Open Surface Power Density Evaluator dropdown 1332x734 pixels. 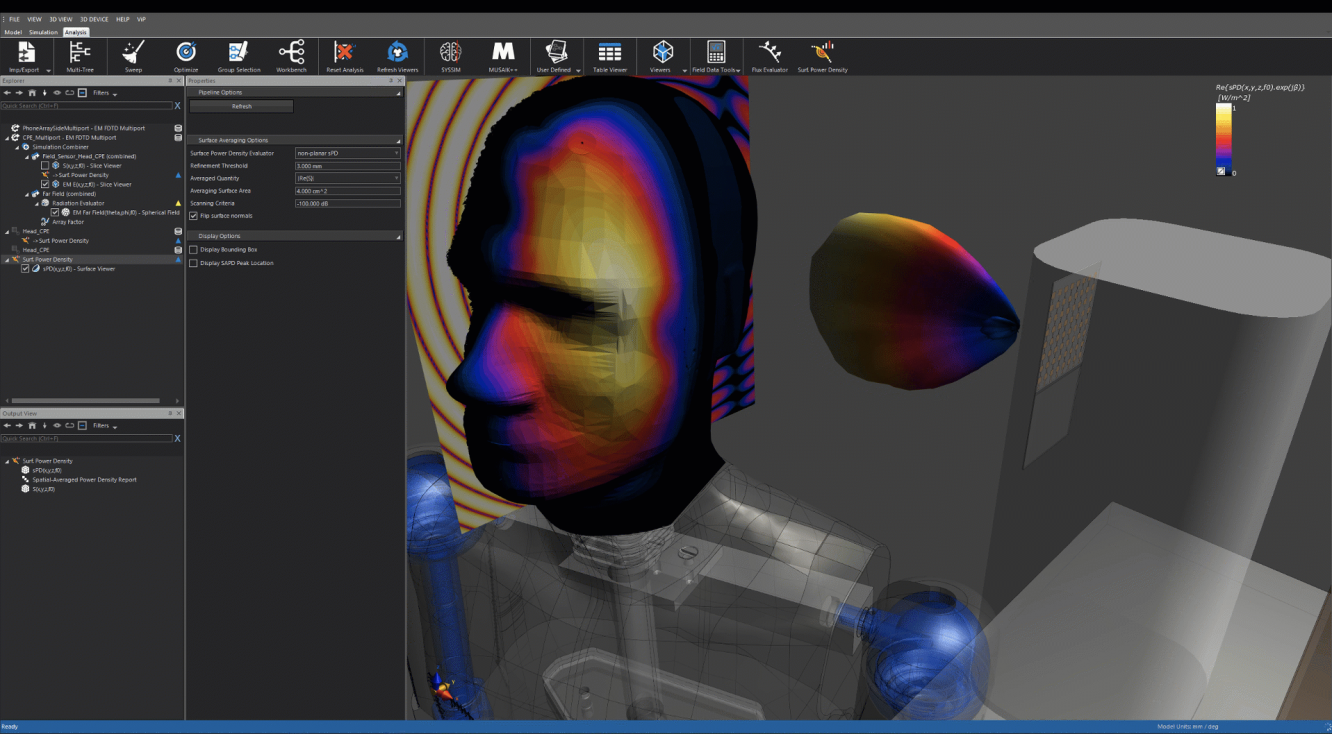(x=347, y=153)
